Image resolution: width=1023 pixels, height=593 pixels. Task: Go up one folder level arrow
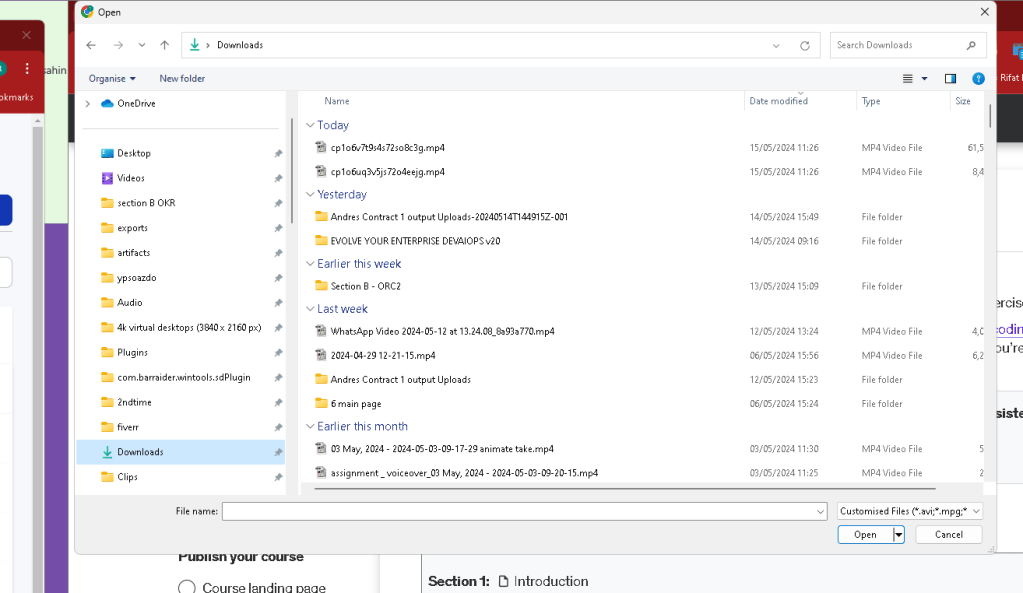click(x=164, y=45)
